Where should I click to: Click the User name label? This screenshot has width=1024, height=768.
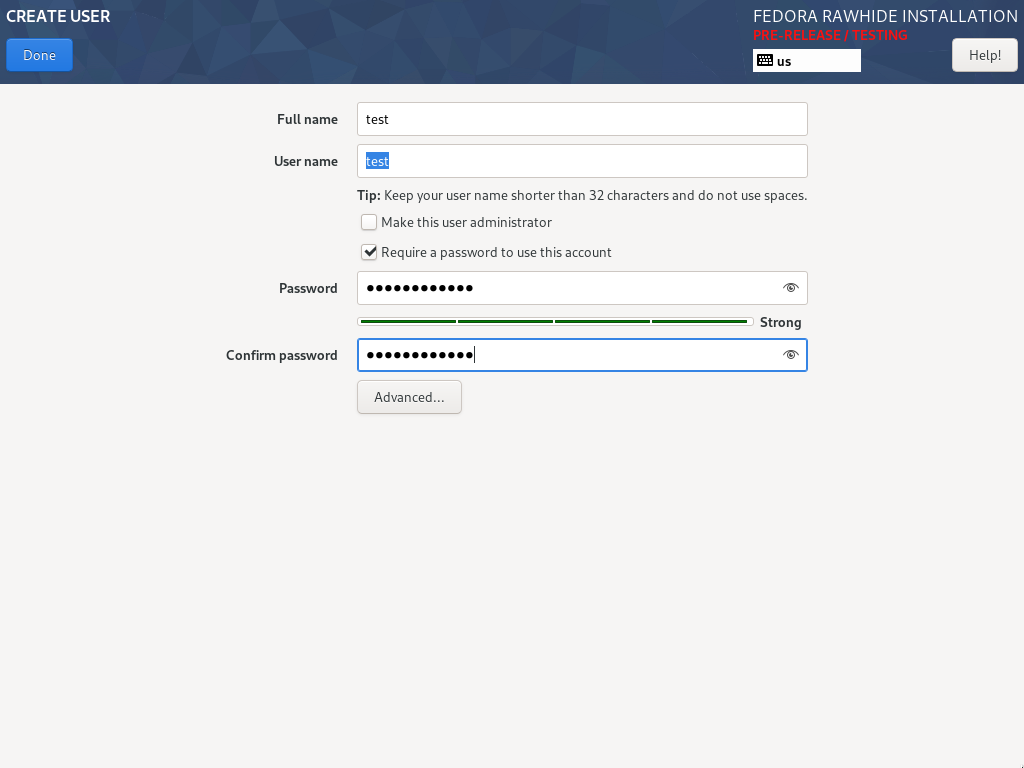pos(306,161)
